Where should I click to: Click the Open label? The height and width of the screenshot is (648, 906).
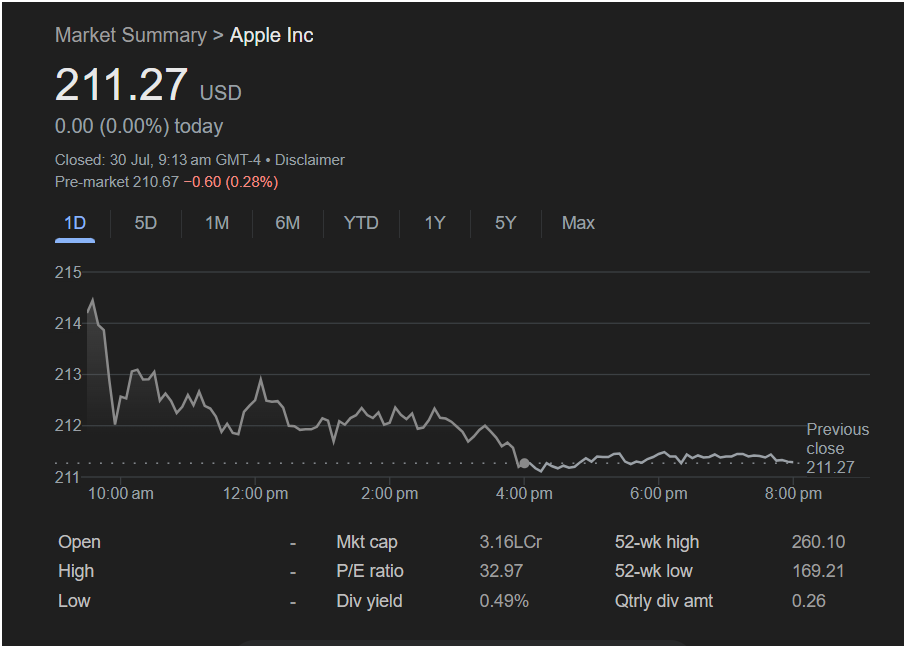(x=79, y=542)
